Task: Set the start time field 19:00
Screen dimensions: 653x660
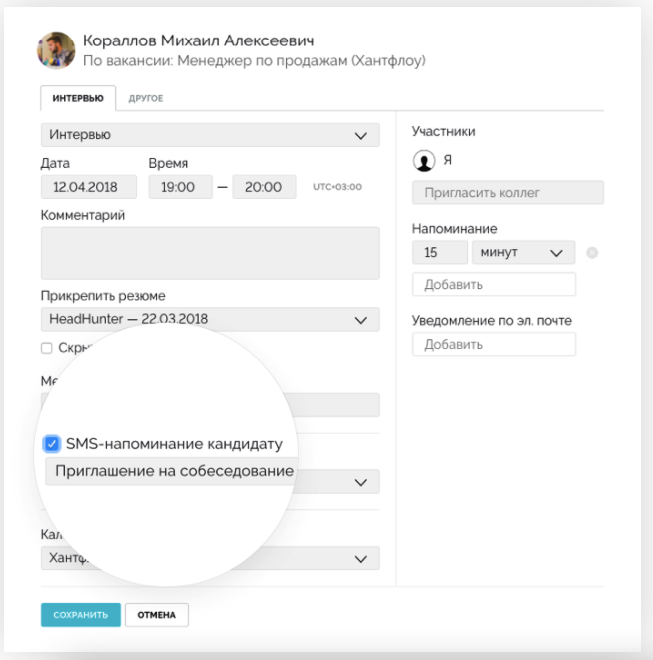Action: click(180, 187)
